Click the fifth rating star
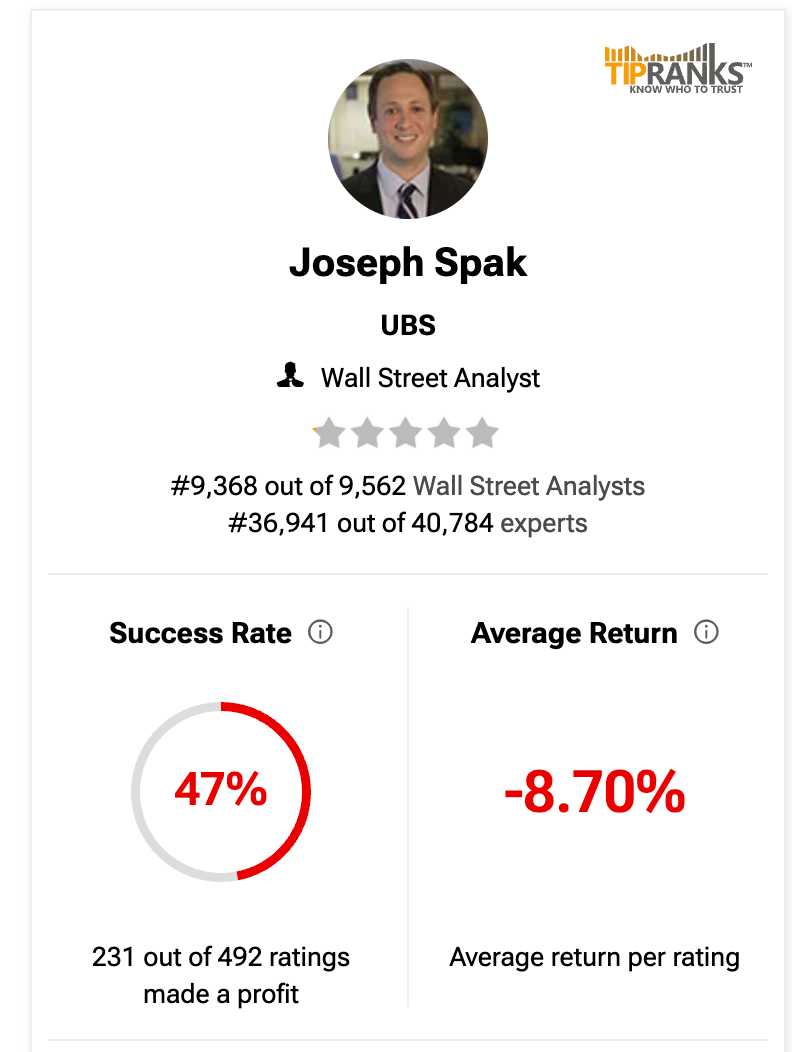Screen dimensions: 792x1052 (483, 433)
